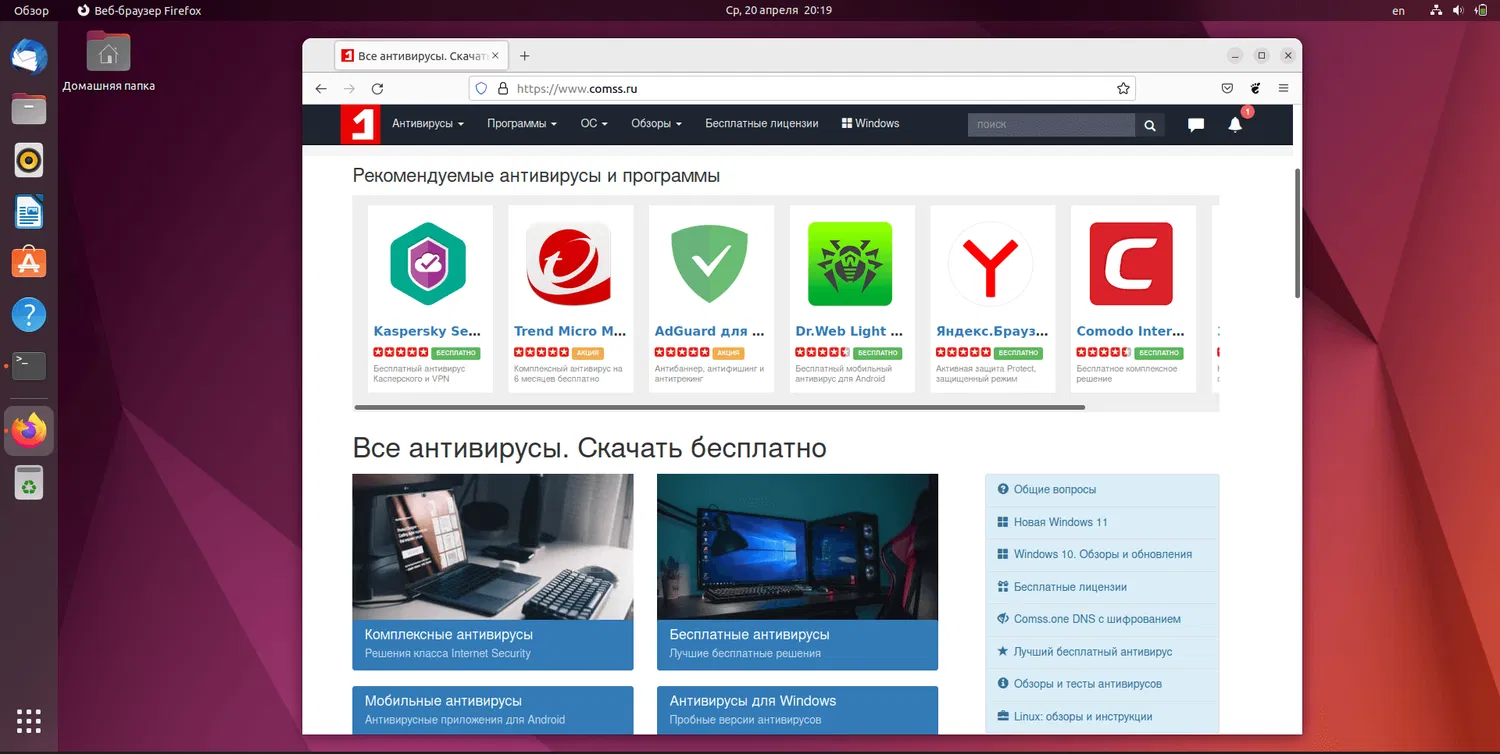Save the page to Pocket

[1227, 89]
